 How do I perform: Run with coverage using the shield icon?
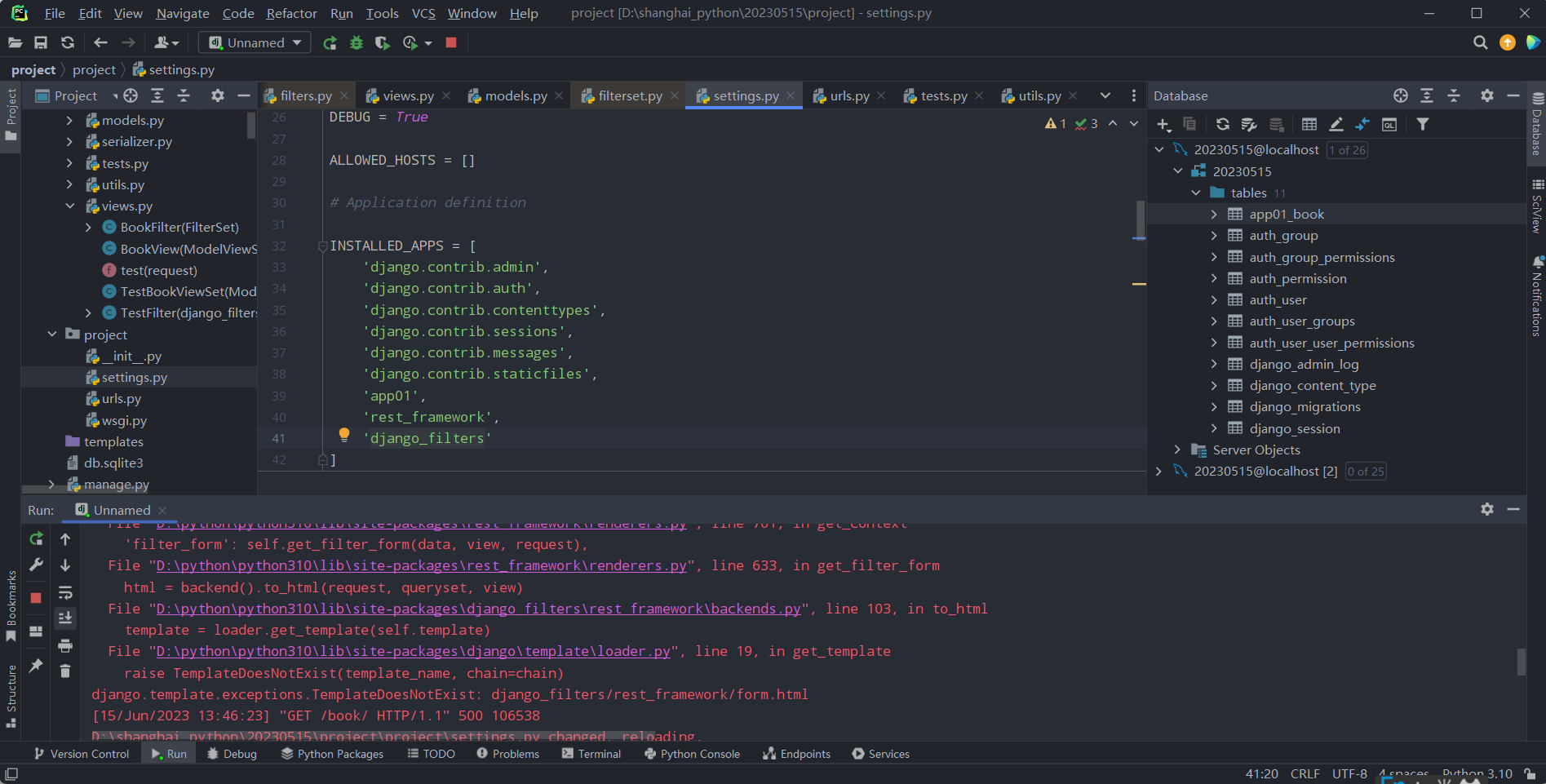click(383, 42)
